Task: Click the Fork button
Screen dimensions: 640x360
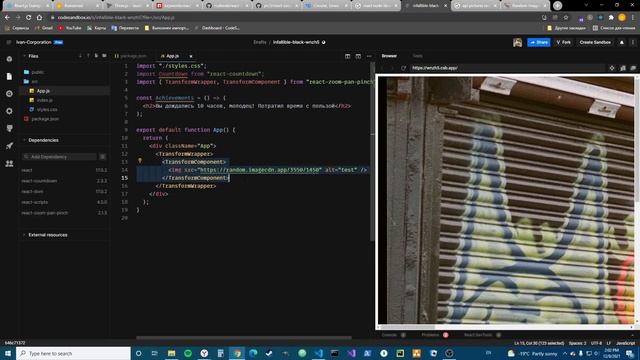Action: (x=564, y=42)
